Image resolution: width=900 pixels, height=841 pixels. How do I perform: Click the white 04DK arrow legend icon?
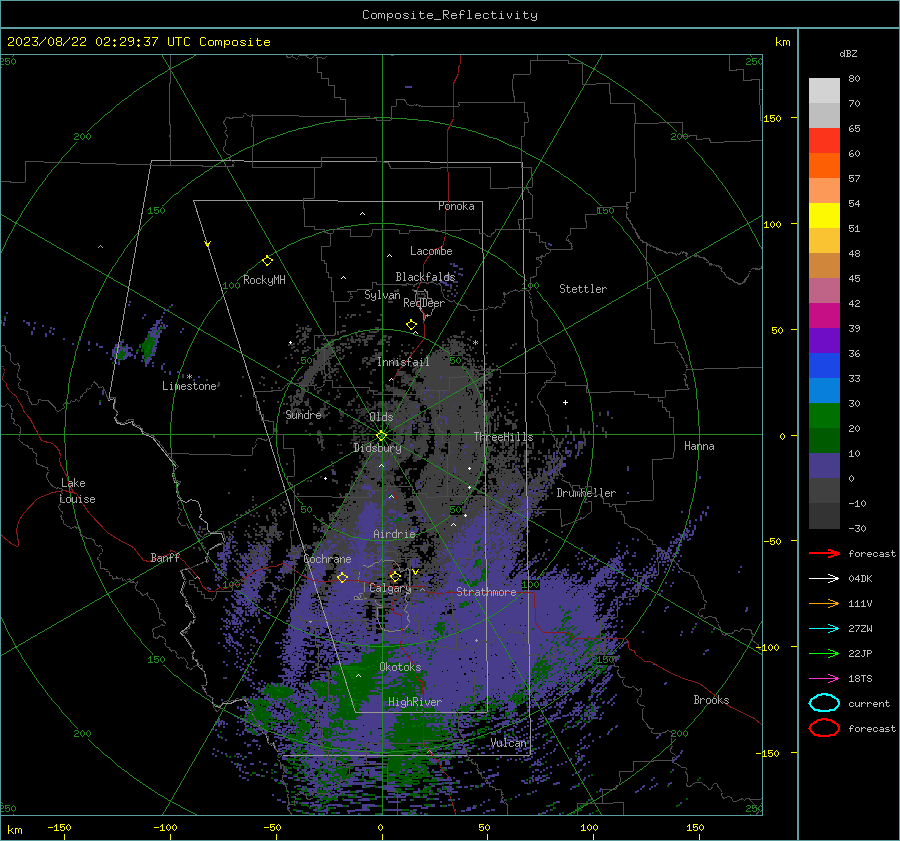pos(824,578)
